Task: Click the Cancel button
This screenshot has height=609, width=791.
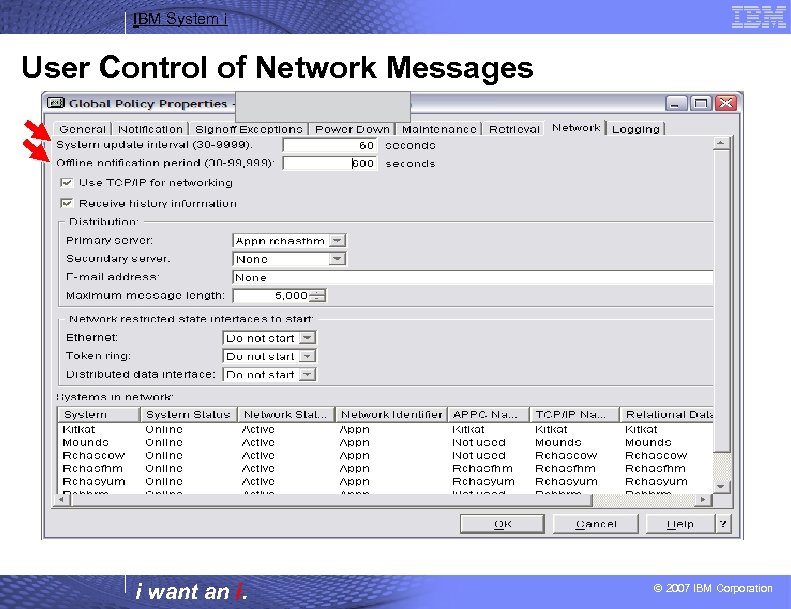Action: tap(596, 524)
